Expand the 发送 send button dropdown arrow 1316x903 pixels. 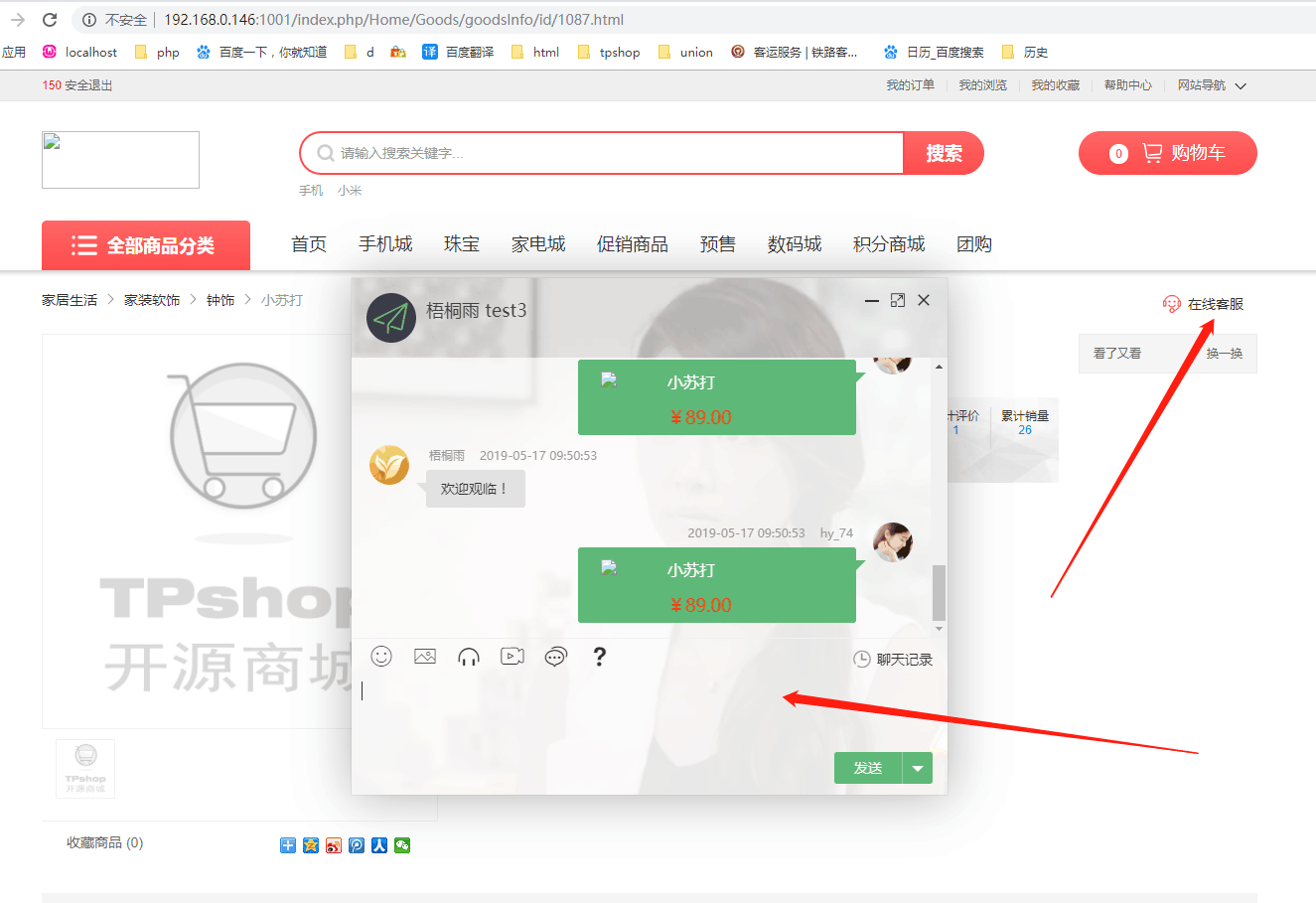pos(919,767)
